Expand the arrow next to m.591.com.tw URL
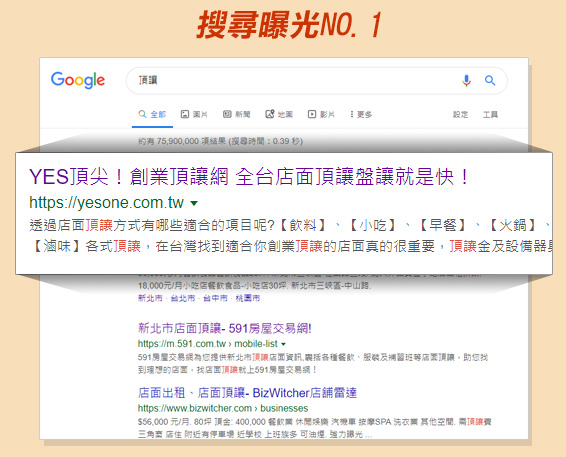This screenshot has width=566, height=457. (x=283, y=344)
